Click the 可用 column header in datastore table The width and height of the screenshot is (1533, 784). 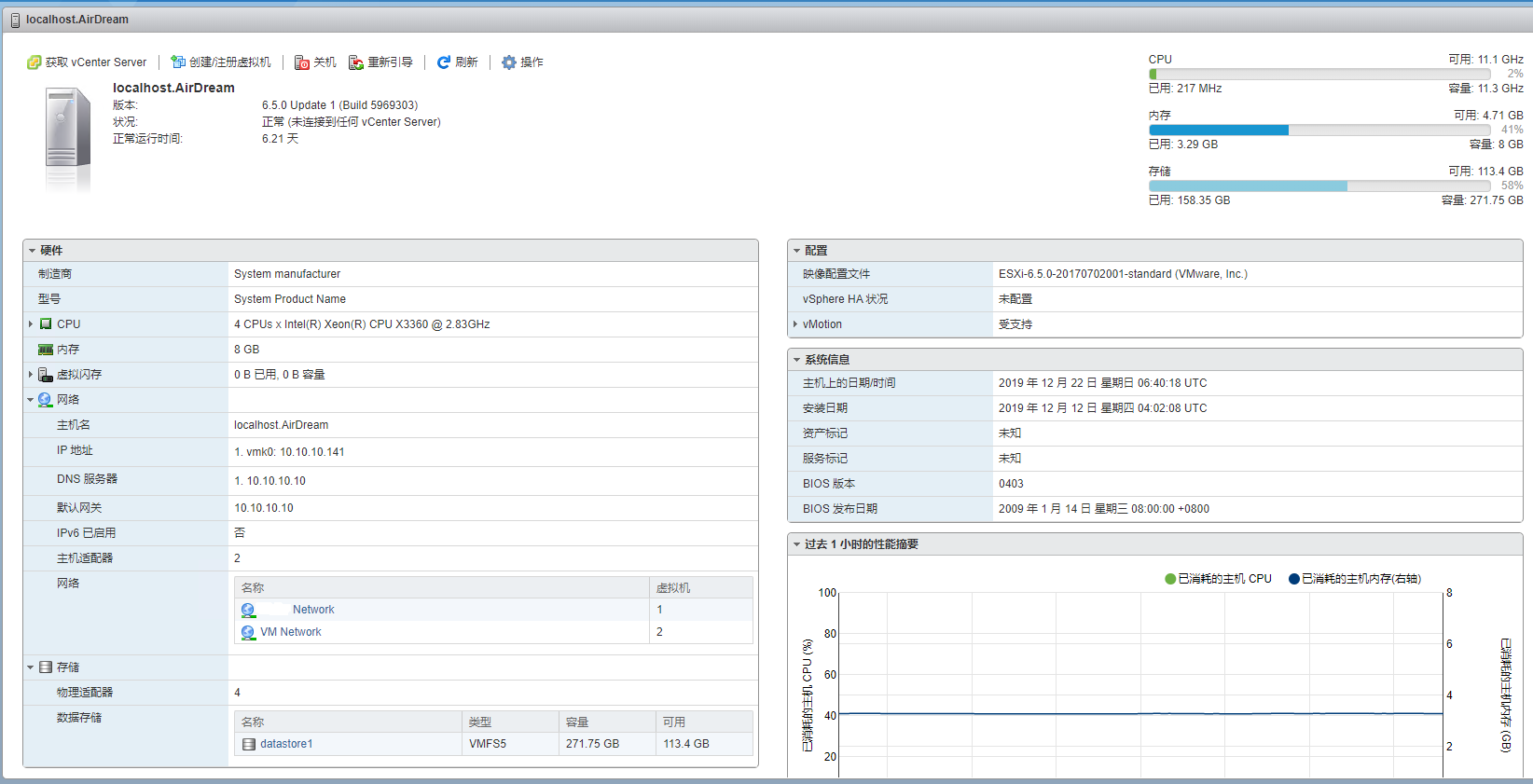[705, 722]
